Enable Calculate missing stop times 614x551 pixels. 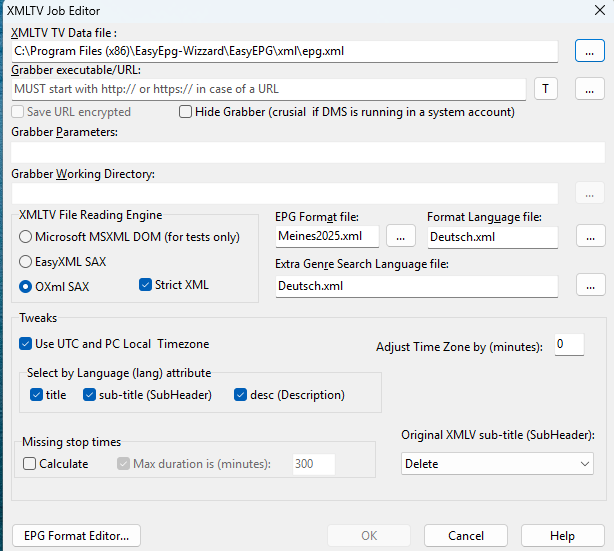pos(29,464)
